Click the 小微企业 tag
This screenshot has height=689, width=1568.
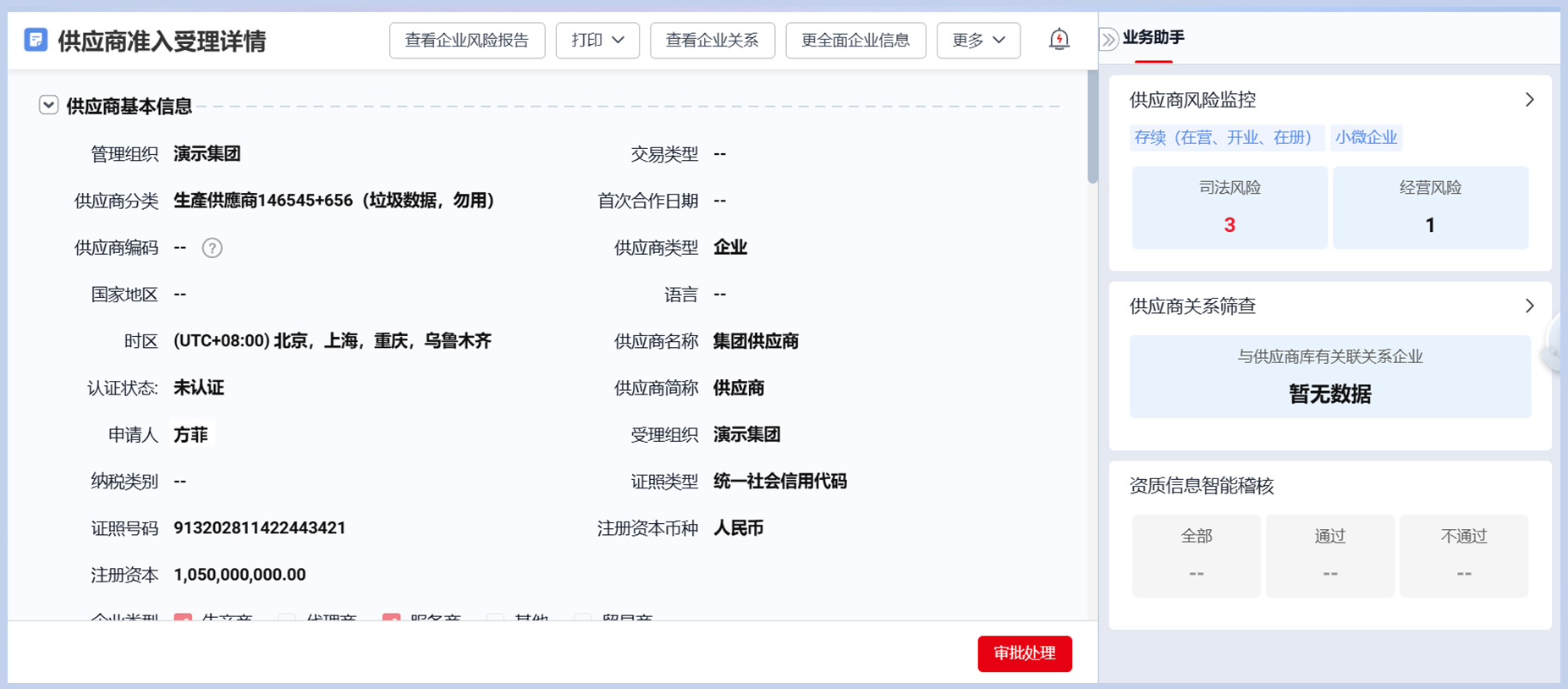pos(1366,137)
